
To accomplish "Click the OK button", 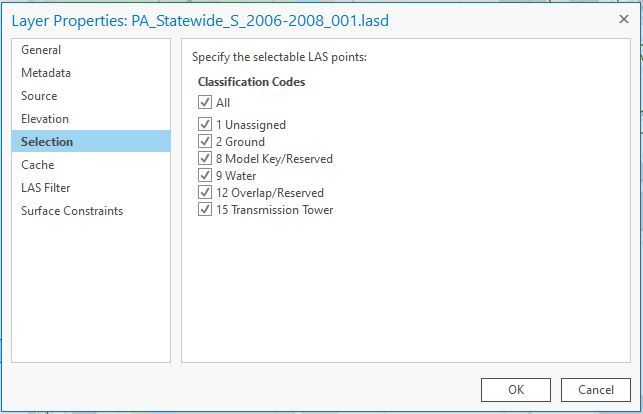I will click(x=516, y=389).
